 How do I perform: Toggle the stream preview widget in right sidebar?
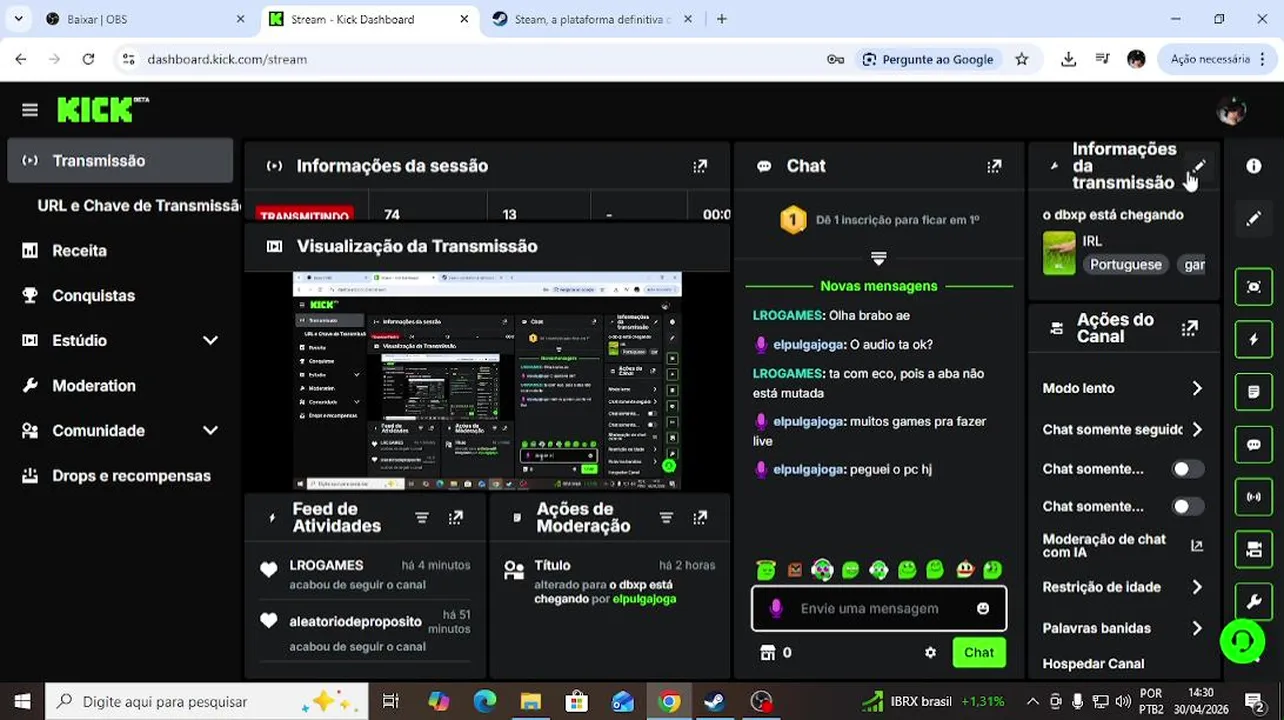click(1253, 287)
